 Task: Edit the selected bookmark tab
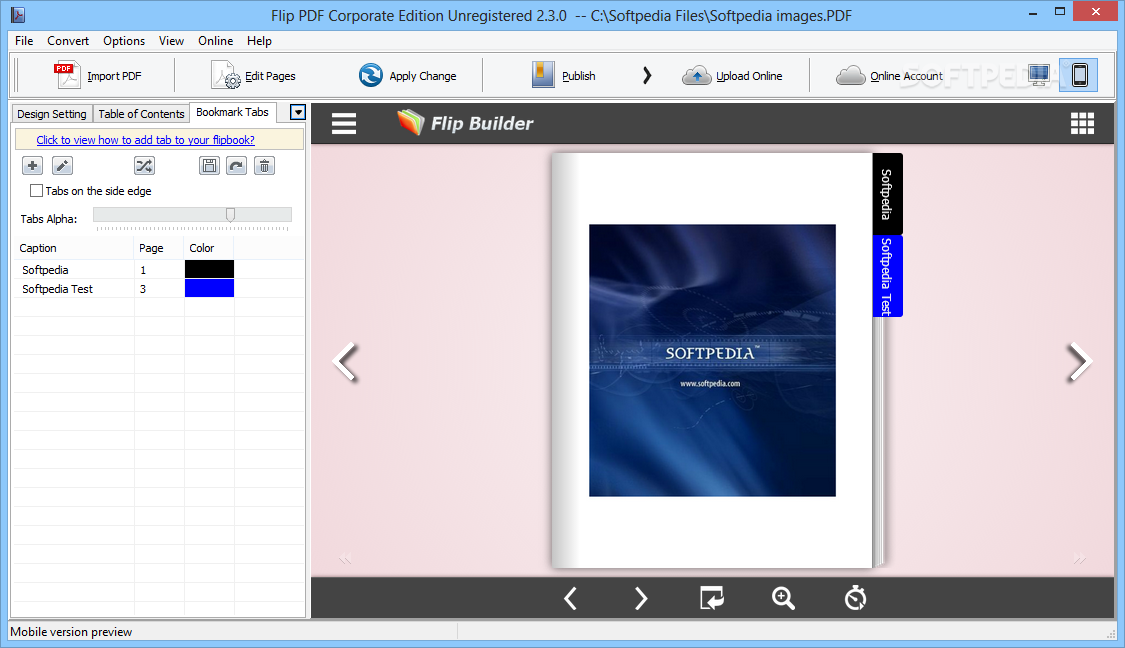pyautogui.click(x=62, y=166)
